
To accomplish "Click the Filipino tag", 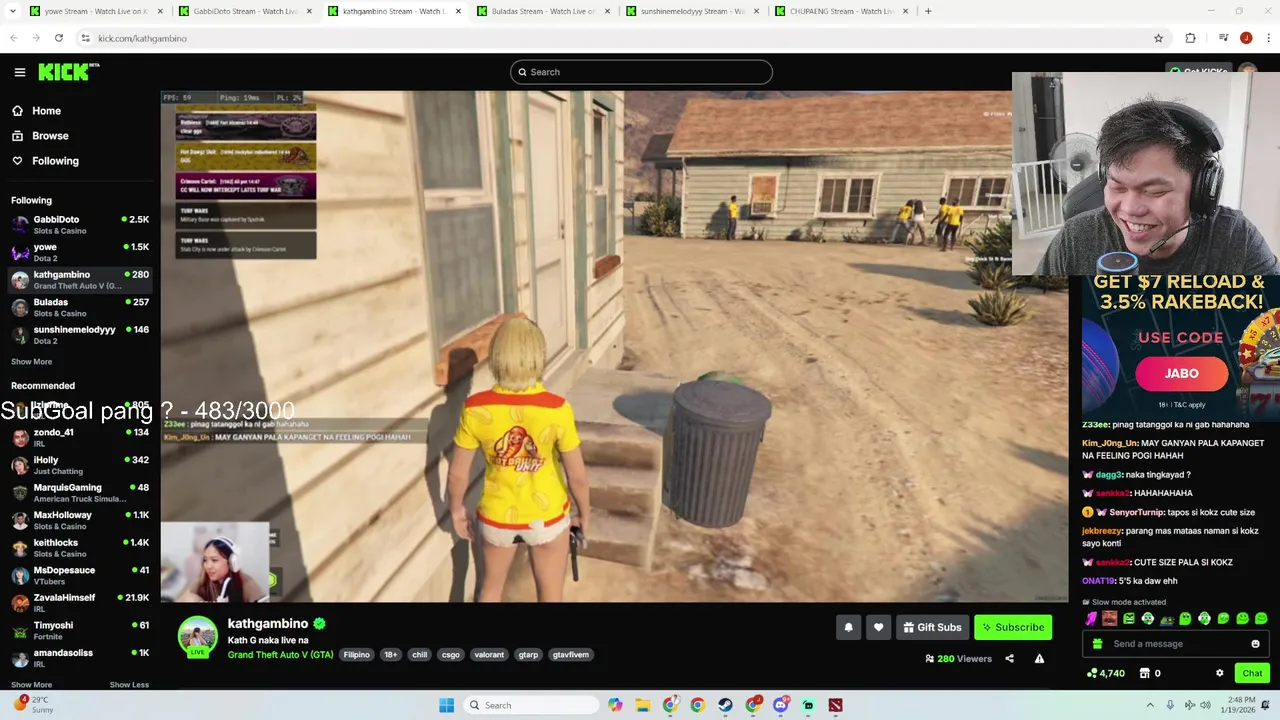I will (357, 655).
